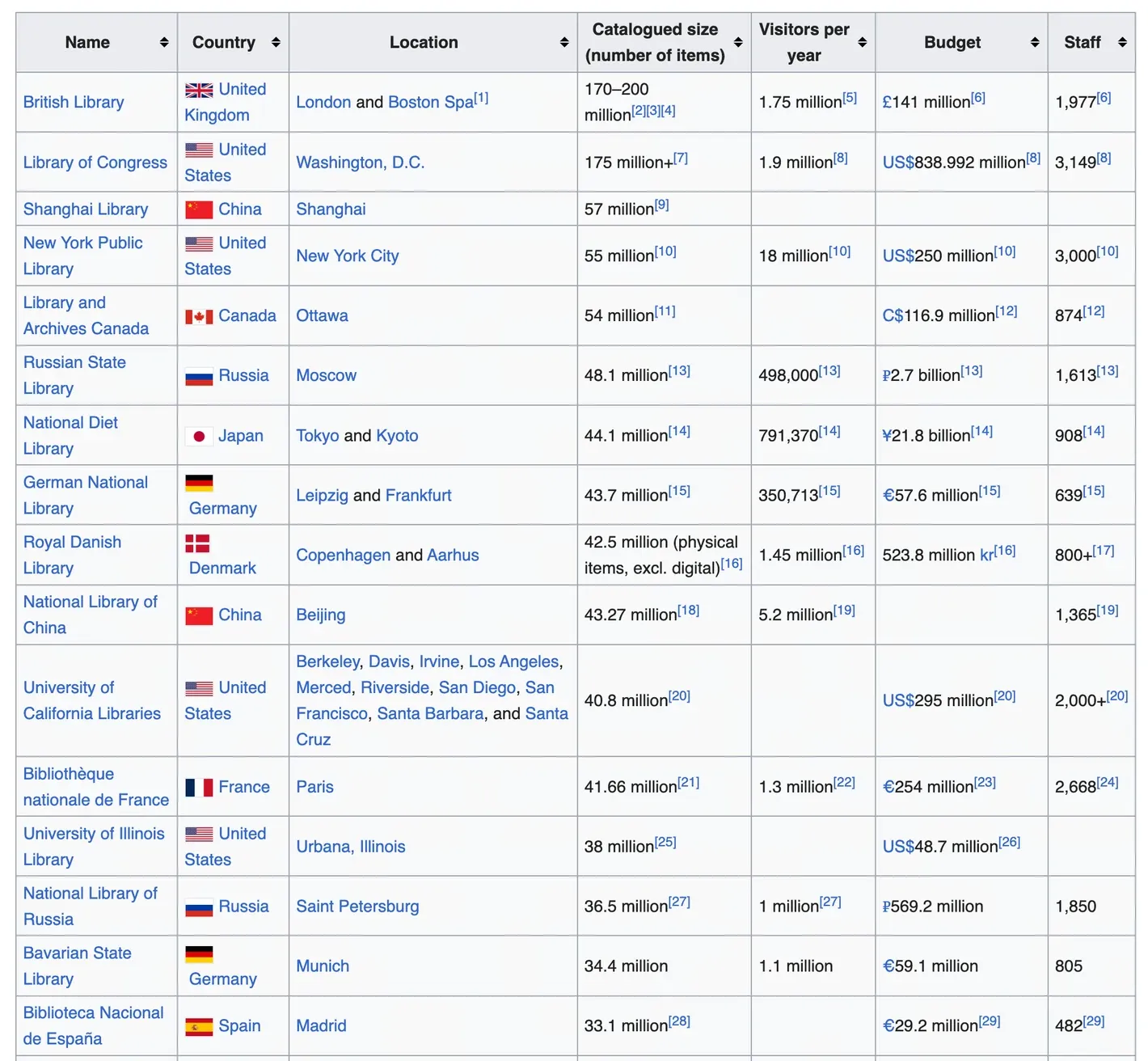Open Royal Danish Library's kr currency link
This screenshot has width=1148, height=1061.
(986, 556)
